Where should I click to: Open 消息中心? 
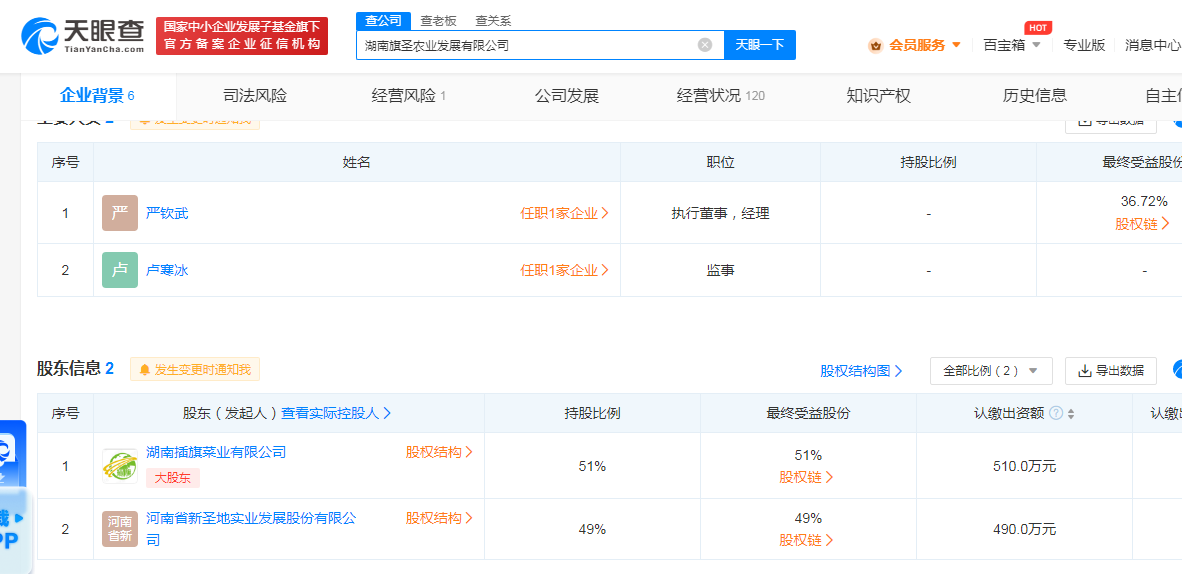[1153, 45]
